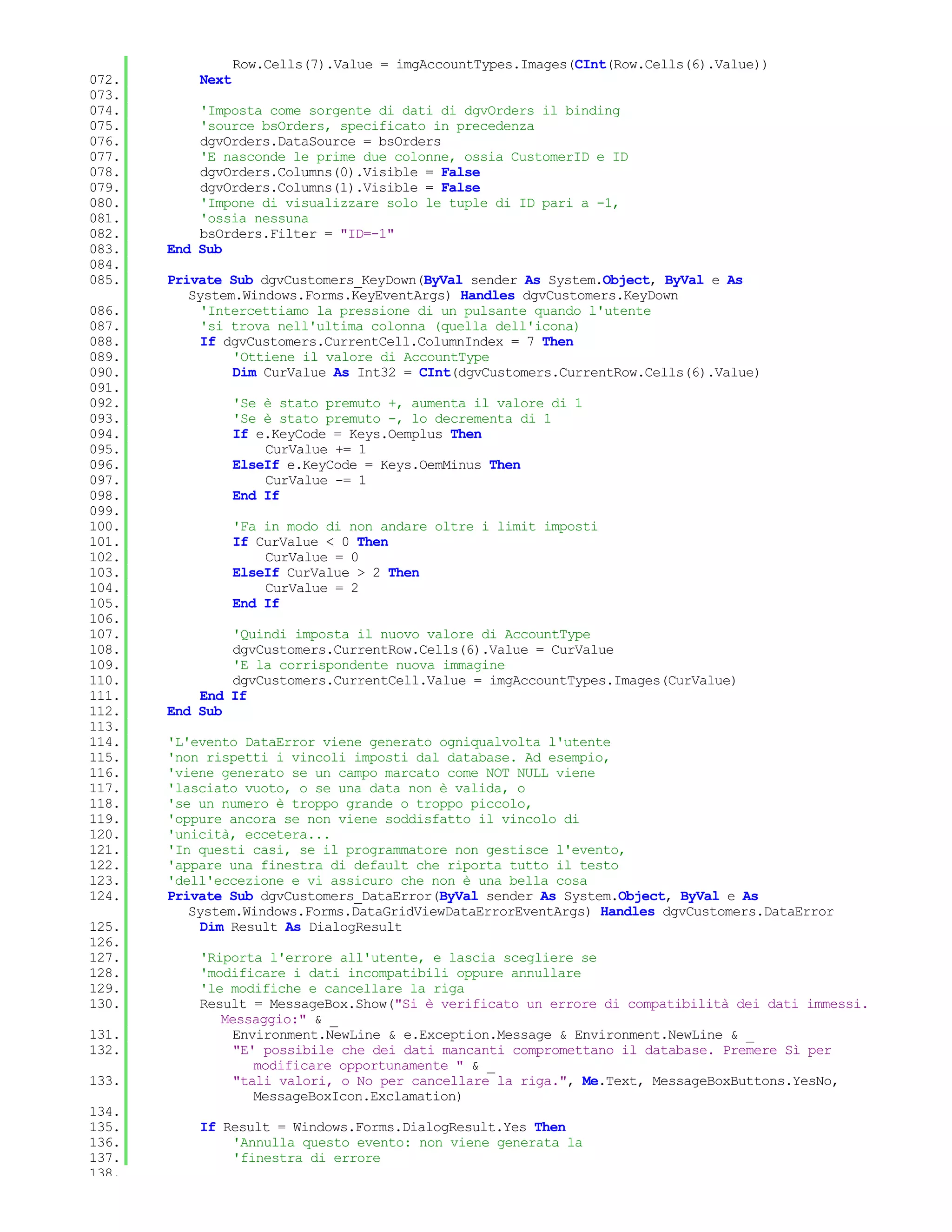
Task: Click 'dgvCustomers.CurrentCell.Value = imgAccountTypes.Images(CurValue)'
Action: 484,681
